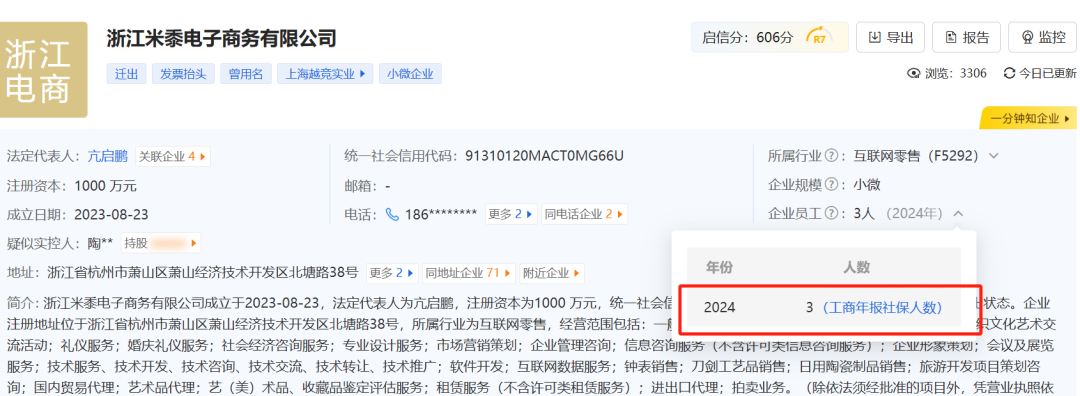Click help icon next to 企业员工
Image resolution: width=1080 pixels, height=396 pixels.
click(831, 213)
